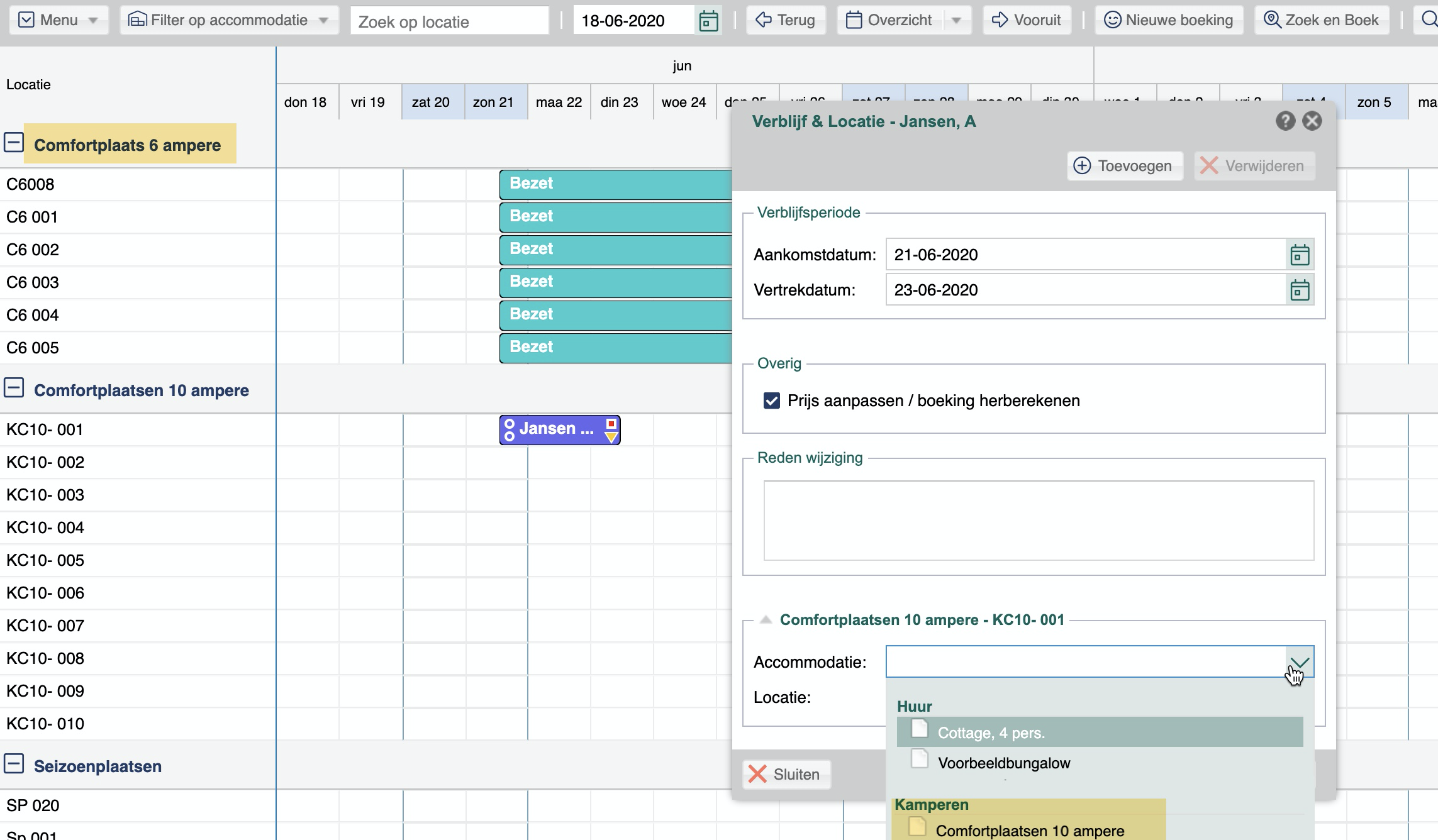1438x840 pixels.
Task: Select the Jansen booking block
Action: (x=560, y=430)
